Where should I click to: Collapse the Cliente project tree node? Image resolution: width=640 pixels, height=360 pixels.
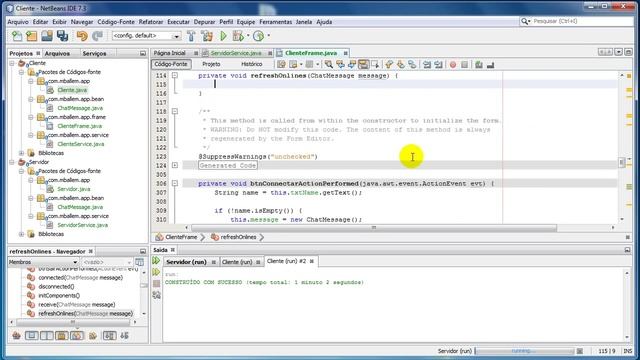[x=12, y=63]
